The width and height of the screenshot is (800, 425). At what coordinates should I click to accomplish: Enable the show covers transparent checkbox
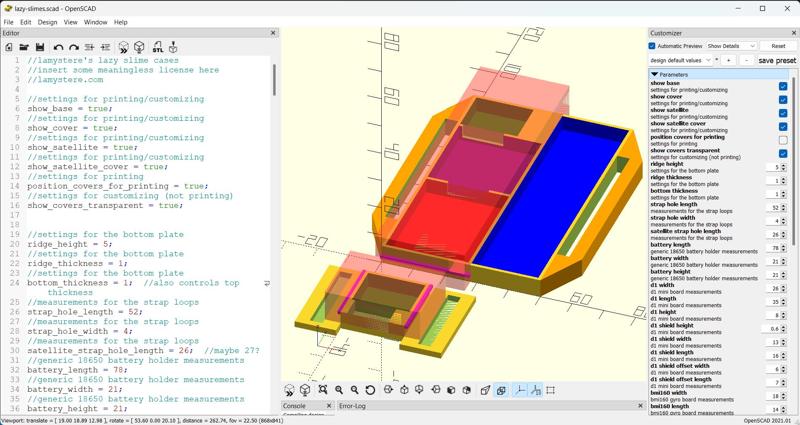[x=782, y=154]
